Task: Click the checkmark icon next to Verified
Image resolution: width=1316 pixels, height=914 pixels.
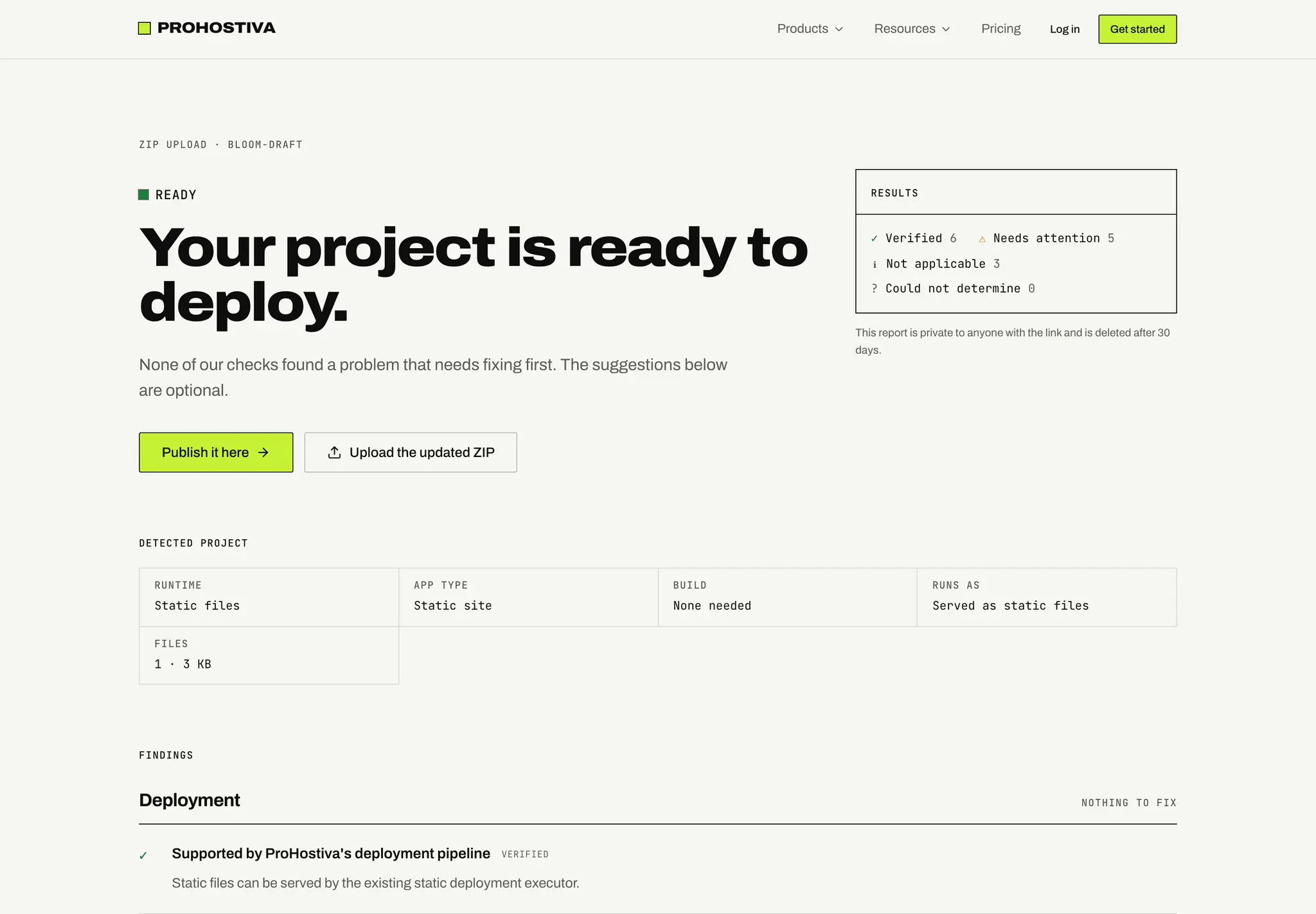Action: [x=875, y=238]
